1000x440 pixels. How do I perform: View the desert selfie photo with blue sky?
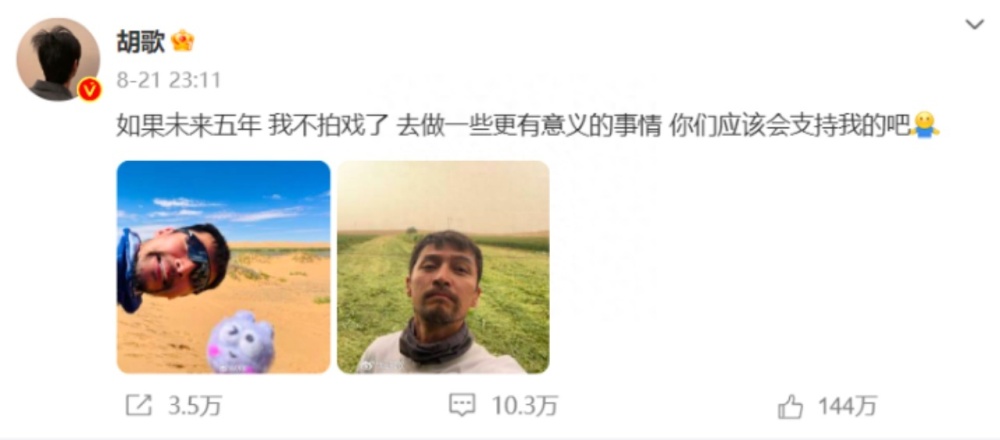click(223, 267)
